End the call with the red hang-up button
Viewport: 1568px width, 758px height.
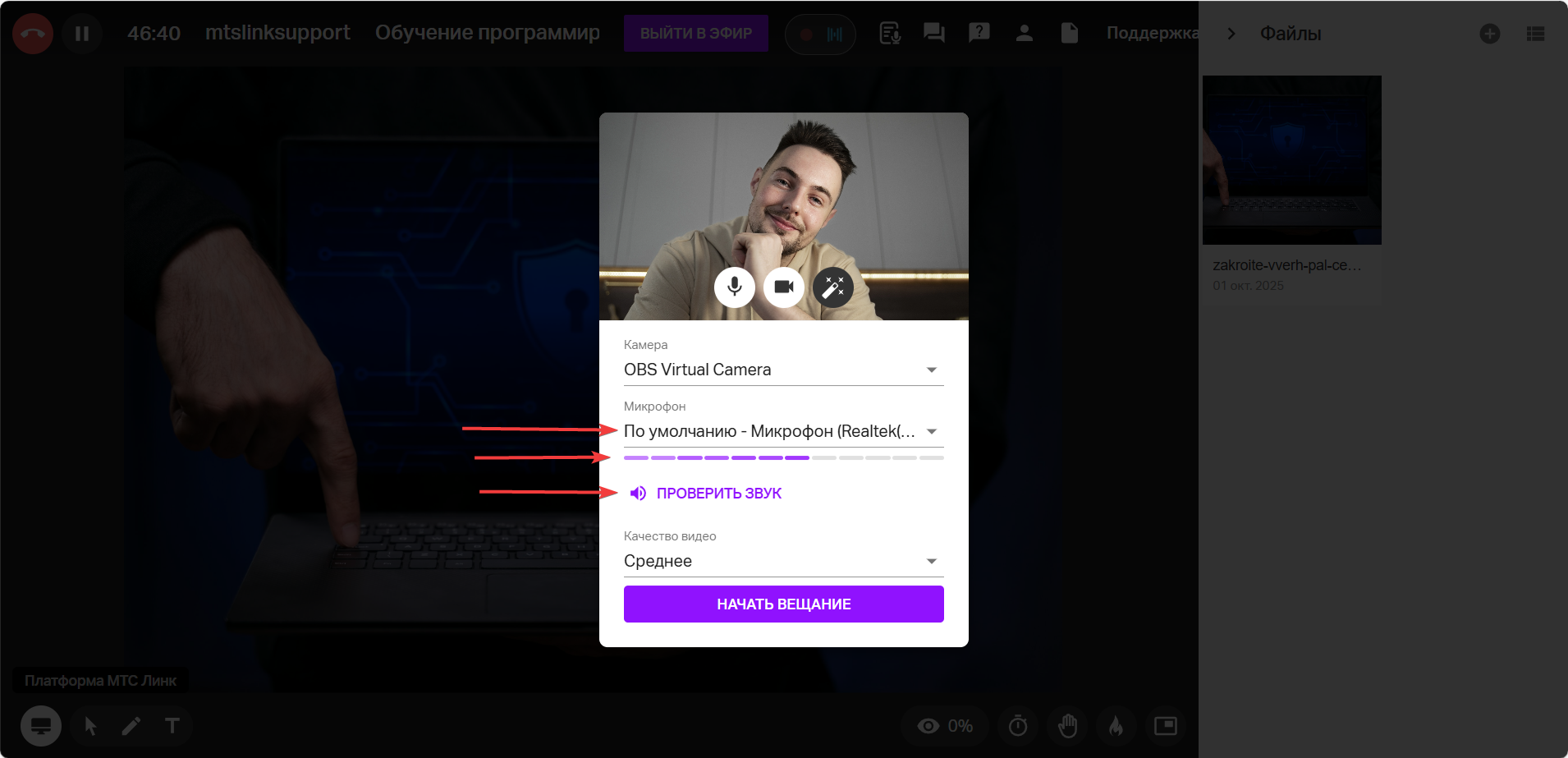coord(33,34)
